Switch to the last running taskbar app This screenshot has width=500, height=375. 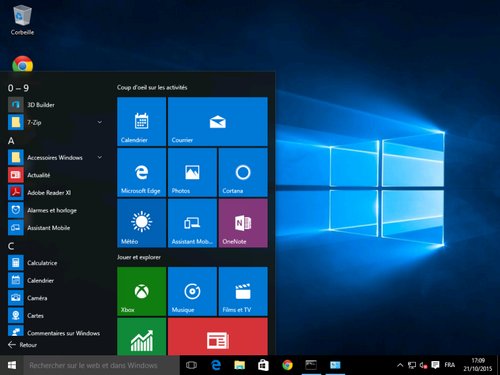click(335, 365)
